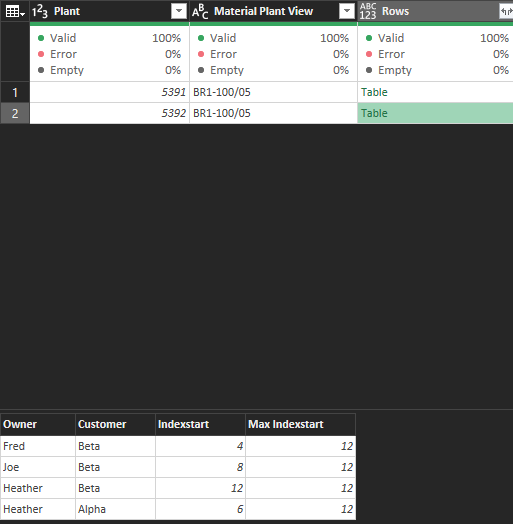Image resolution: width=513 pixels, height=524 pixels.
Task: Click the Rows column any-type icon
Action: coord(368,11)
